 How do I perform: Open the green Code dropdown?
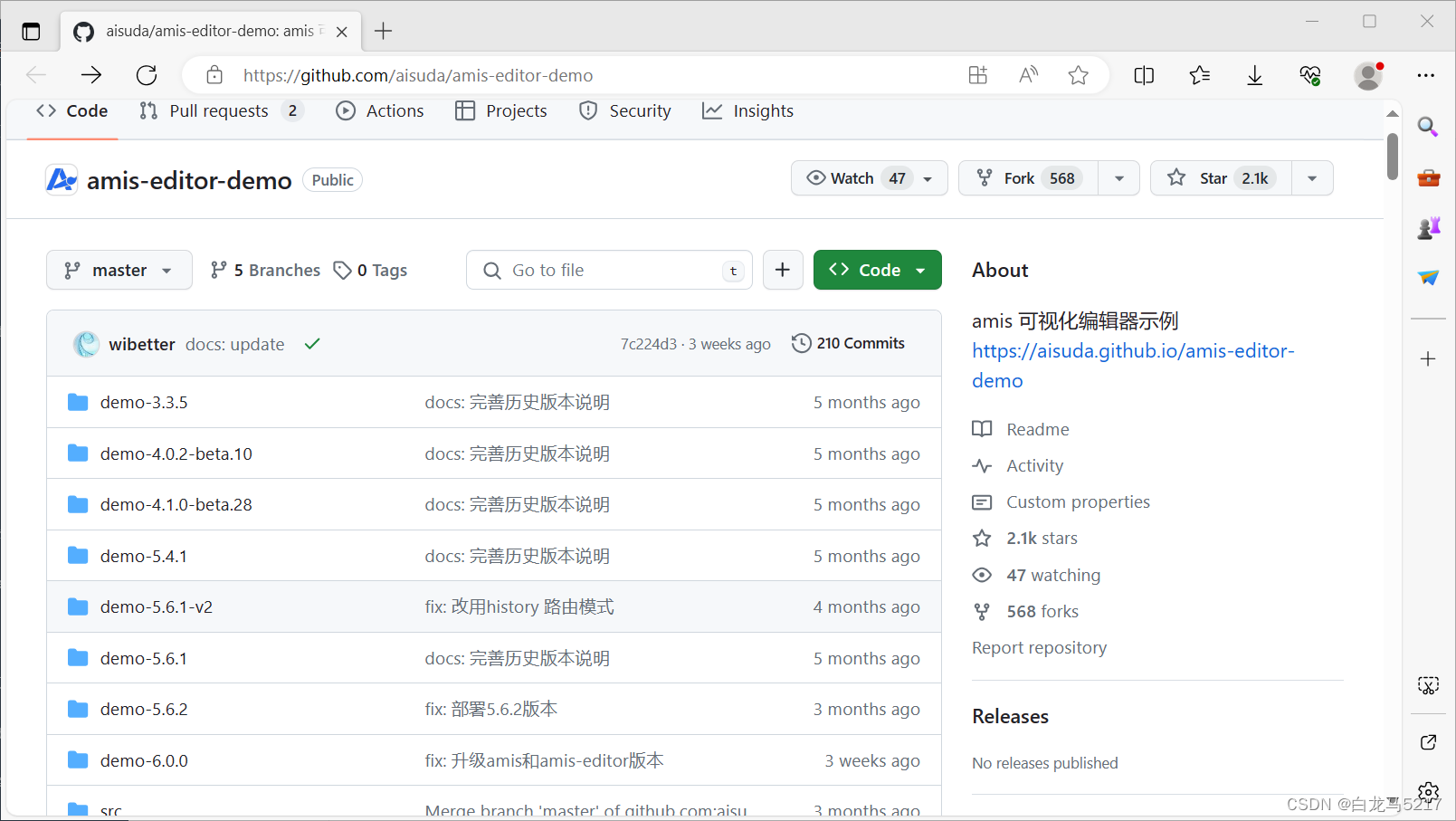click(x=877, y=270)
